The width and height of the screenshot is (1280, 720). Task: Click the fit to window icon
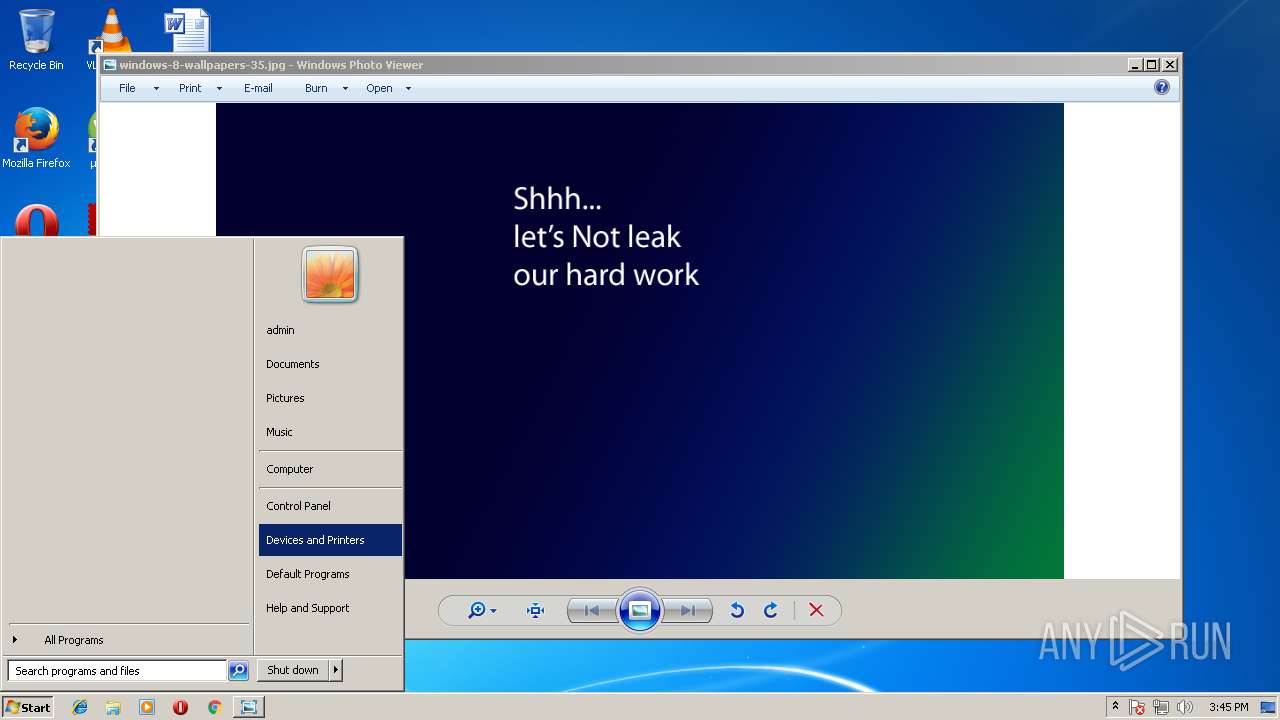(535, 610)
